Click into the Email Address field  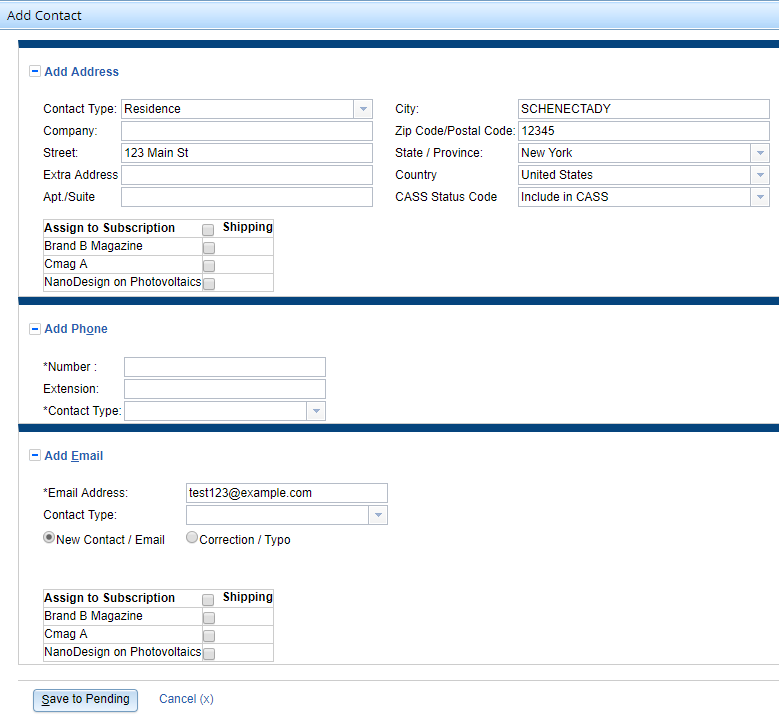tap(287, 493)
